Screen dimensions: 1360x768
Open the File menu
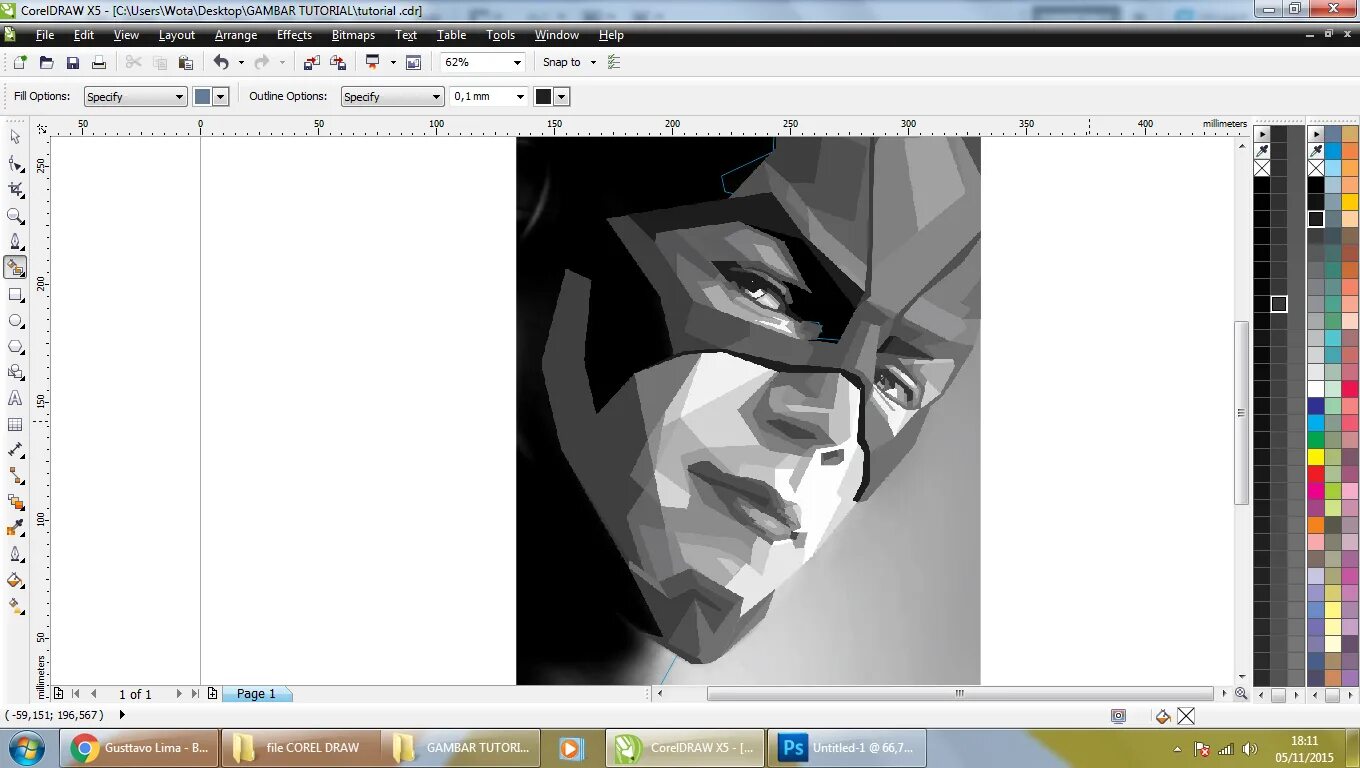(45, 35)
